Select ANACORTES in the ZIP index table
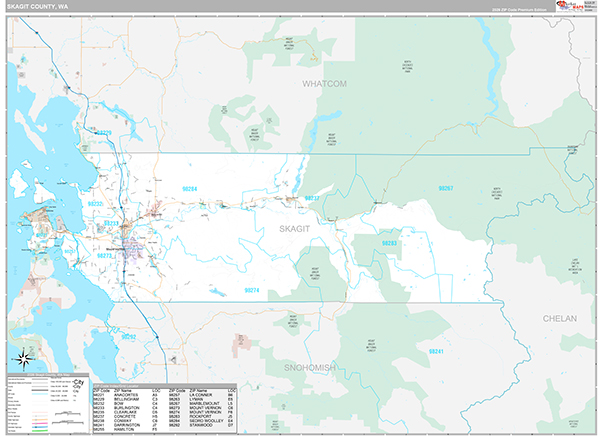Viewport: 600px width, 436px height. click(126, 395)
